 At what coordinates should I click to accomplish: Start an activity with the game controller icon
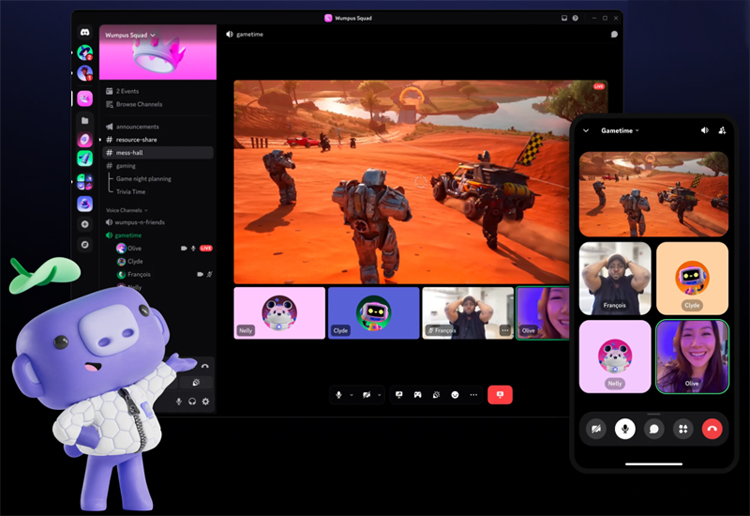[x=418, y=395]
